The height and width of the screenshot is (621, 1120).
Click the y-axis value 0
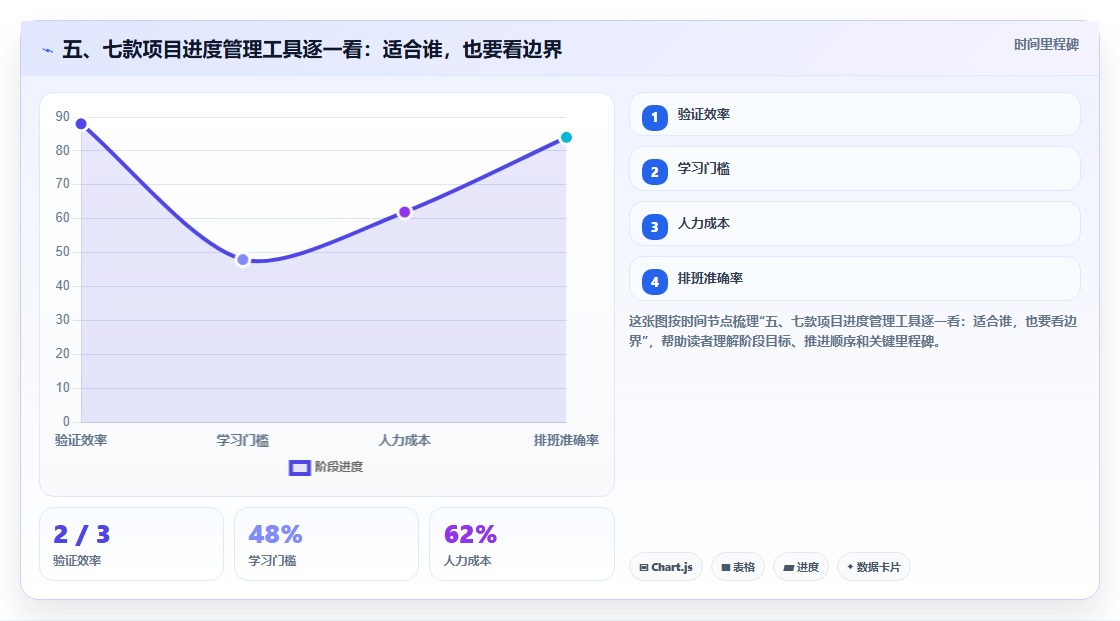66,422
